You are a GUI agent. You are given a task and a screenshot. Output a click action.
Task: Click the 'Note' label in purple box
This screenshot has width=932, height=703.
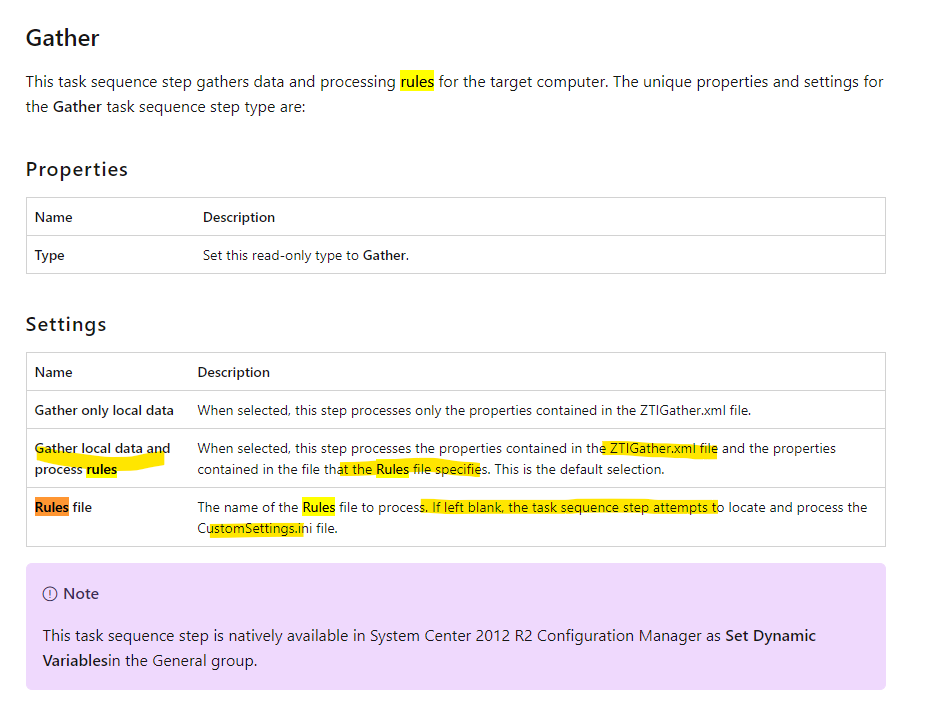point(81,594)
